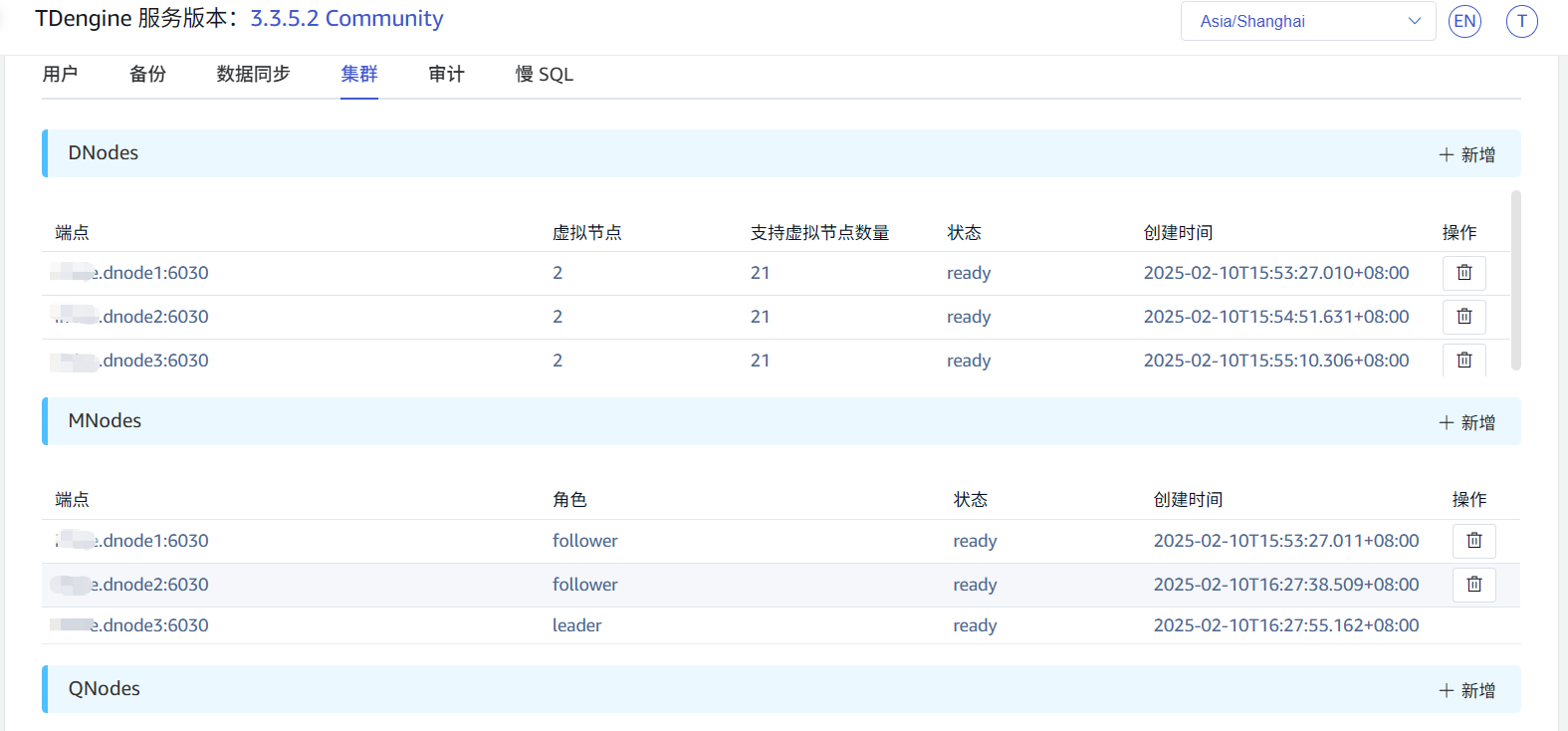Viewport: 1568px width, 731px height.
Task: Add a new DNode via 新增
Action: (x=1466, y=155)
